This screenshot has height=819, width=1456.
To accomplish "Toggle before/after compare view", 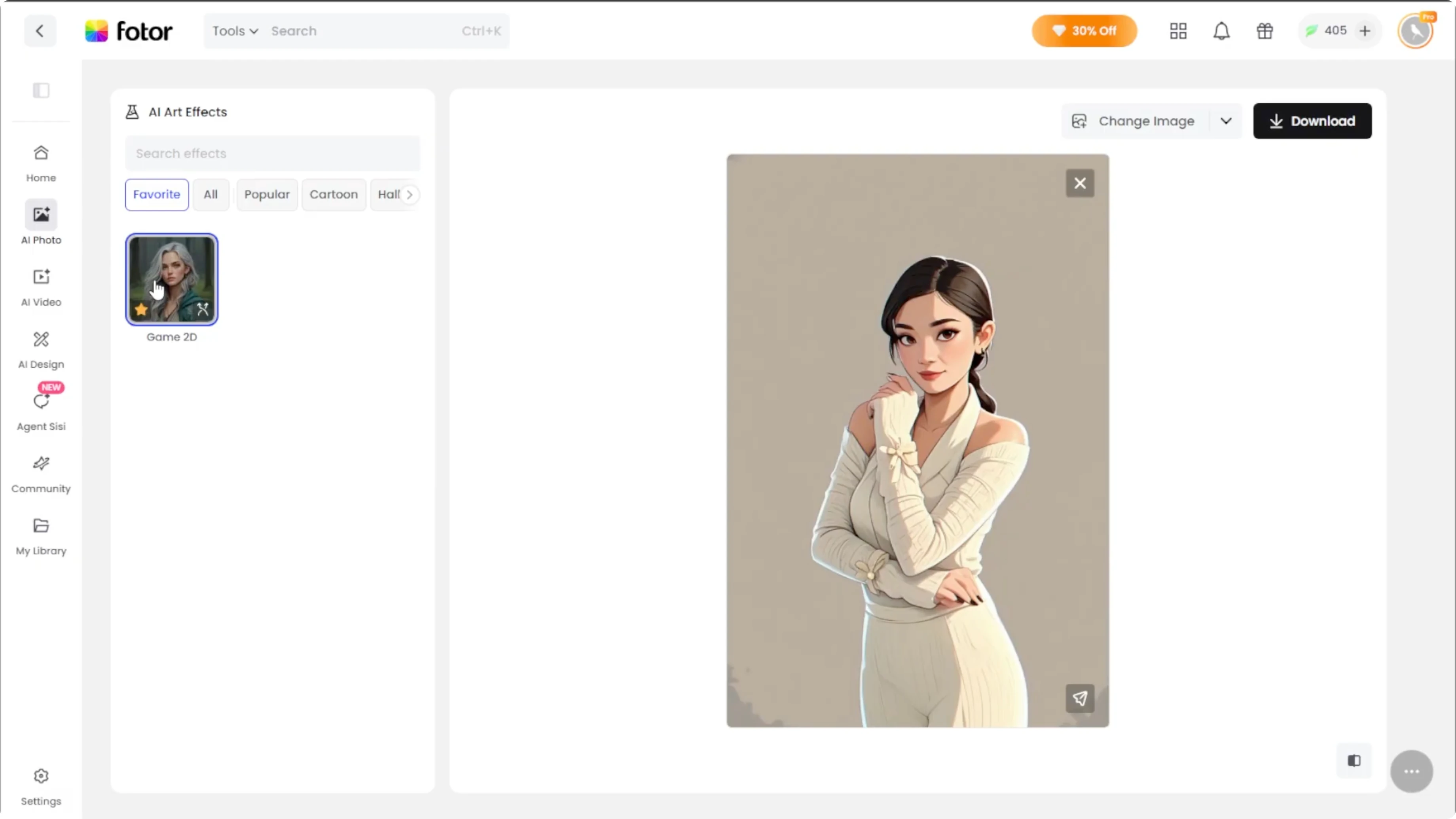I will pyautogui.click(x=1354, y=761).
